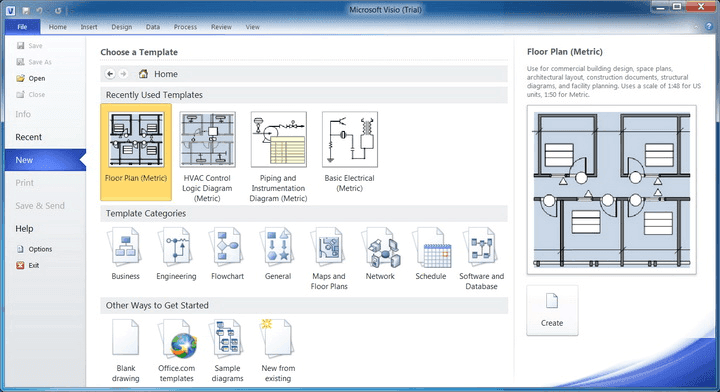Open Sample diagrams
The height and width of the screenshot is (392, 720).
pyautogui.click(x=227, y=351)
